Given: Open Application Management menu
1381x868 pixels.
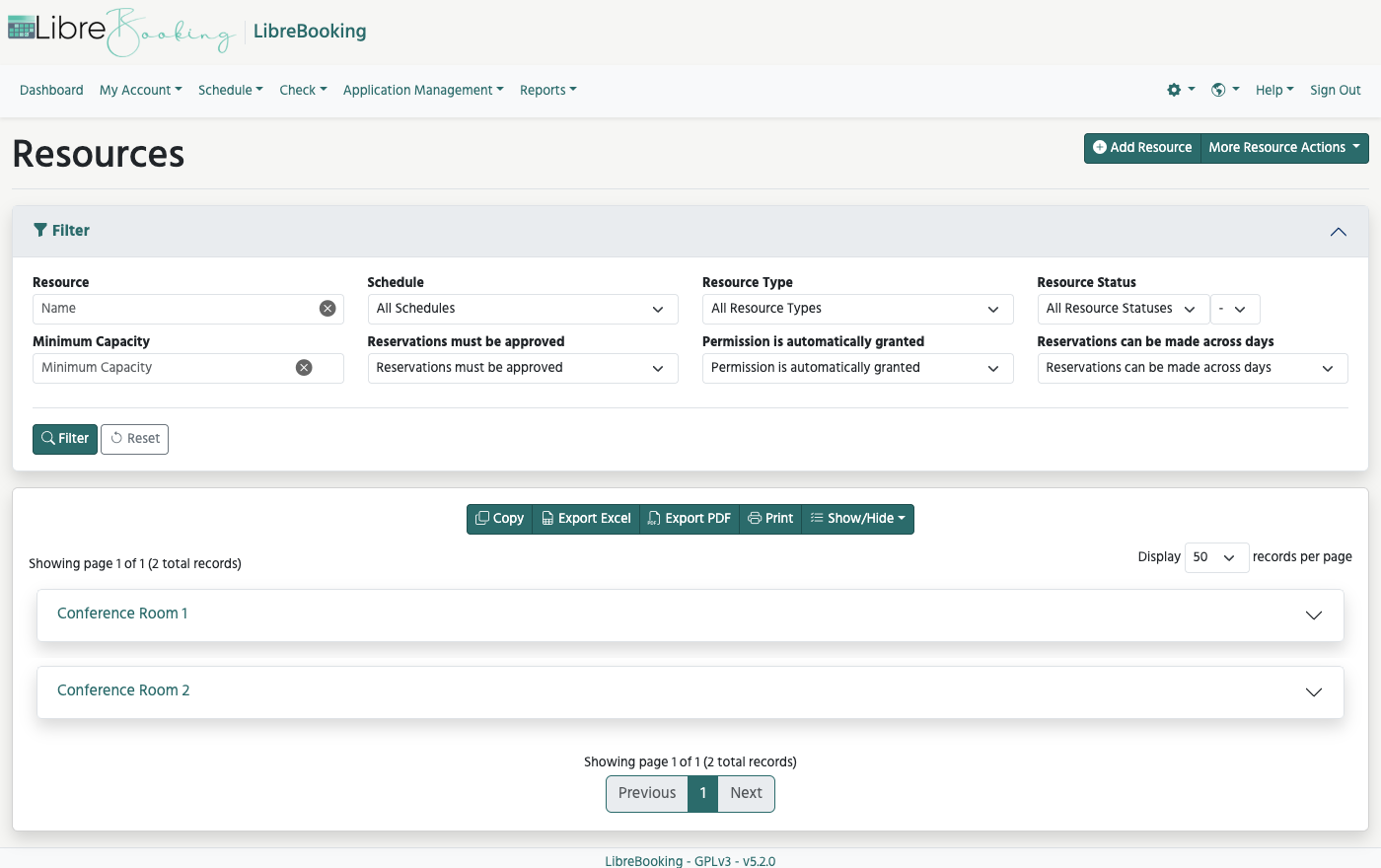Looking at the screenshot, I should coord(423,90).
